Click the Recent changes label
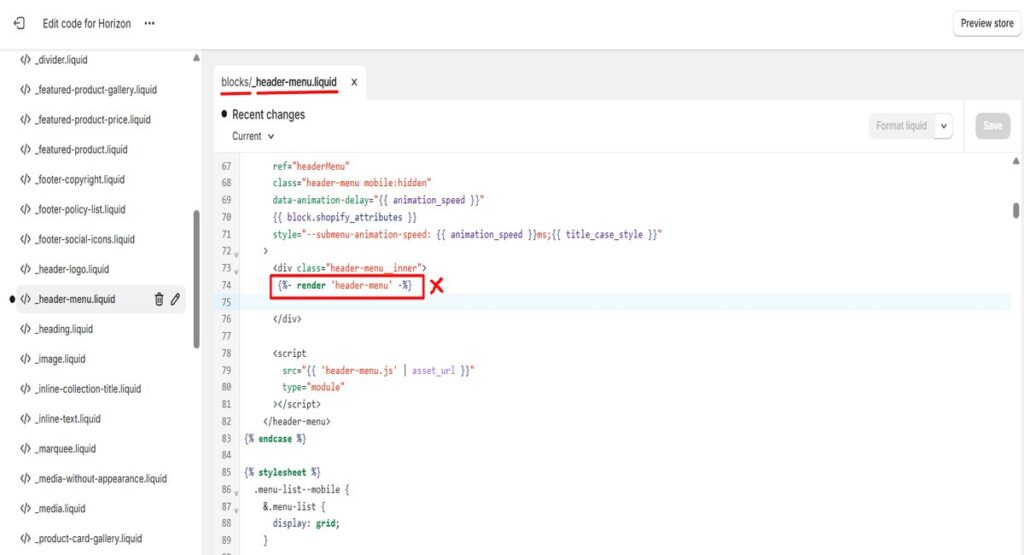This screenshot has height=555, width=1024. pyautogui.click(x=268, y=114)
